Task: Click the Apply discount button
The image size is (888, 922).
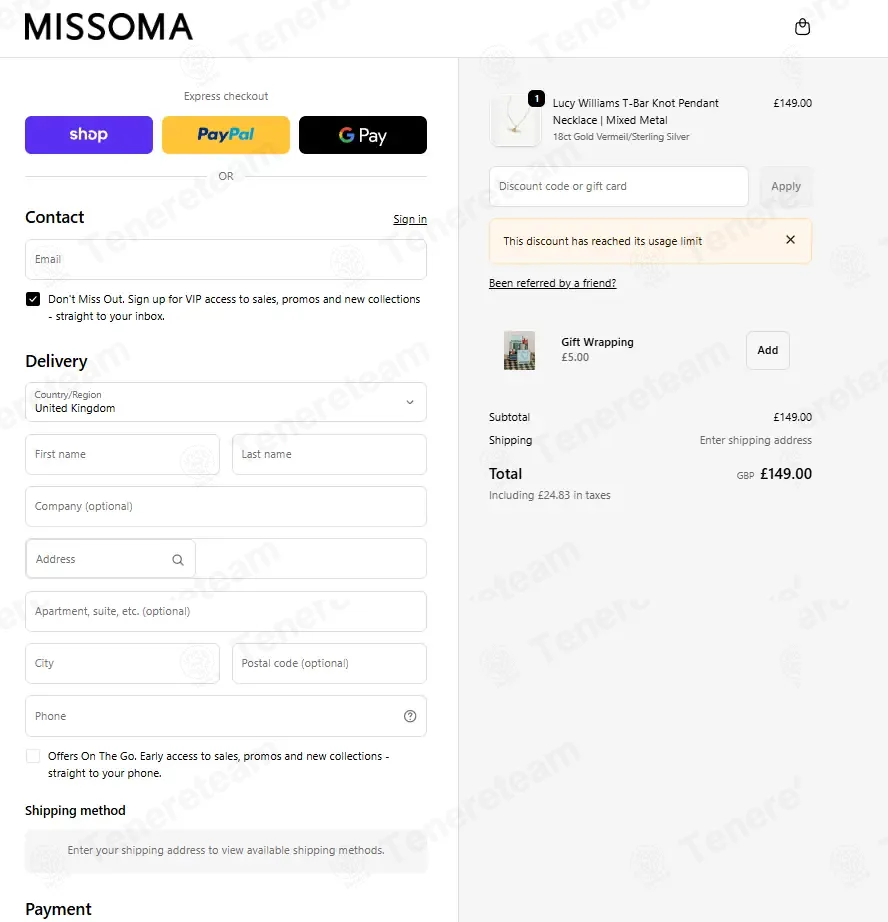Action: click(x=786, y=186)
